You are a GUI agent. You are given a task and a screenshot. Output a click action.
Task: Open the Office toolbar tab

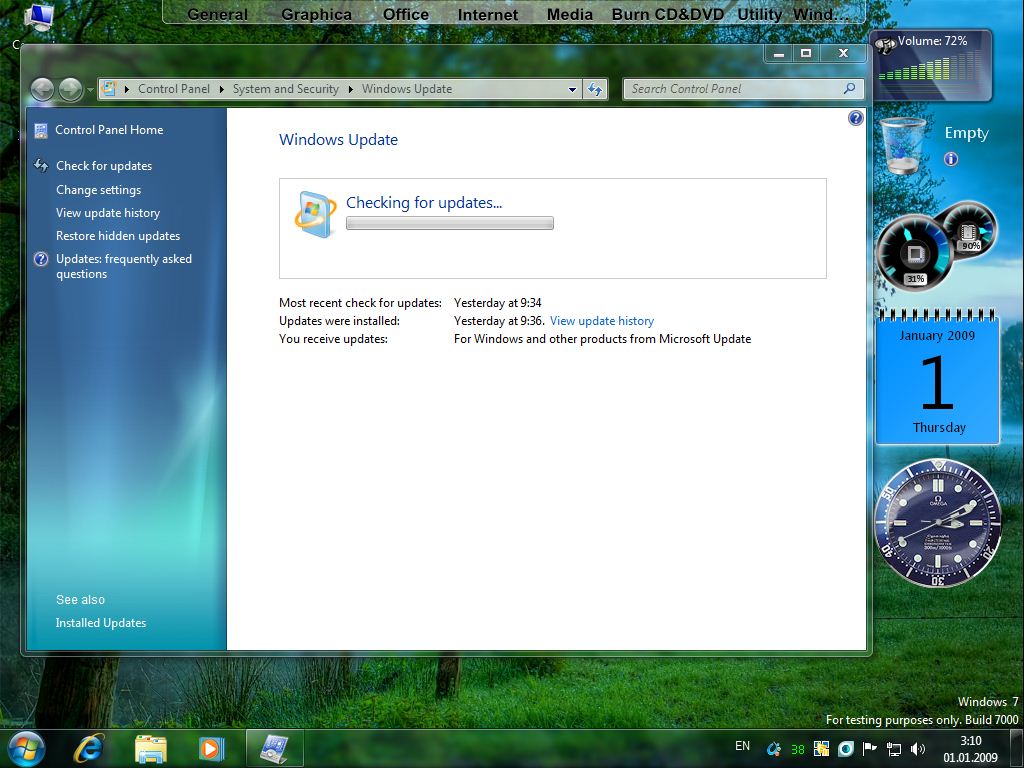[406, 14]
